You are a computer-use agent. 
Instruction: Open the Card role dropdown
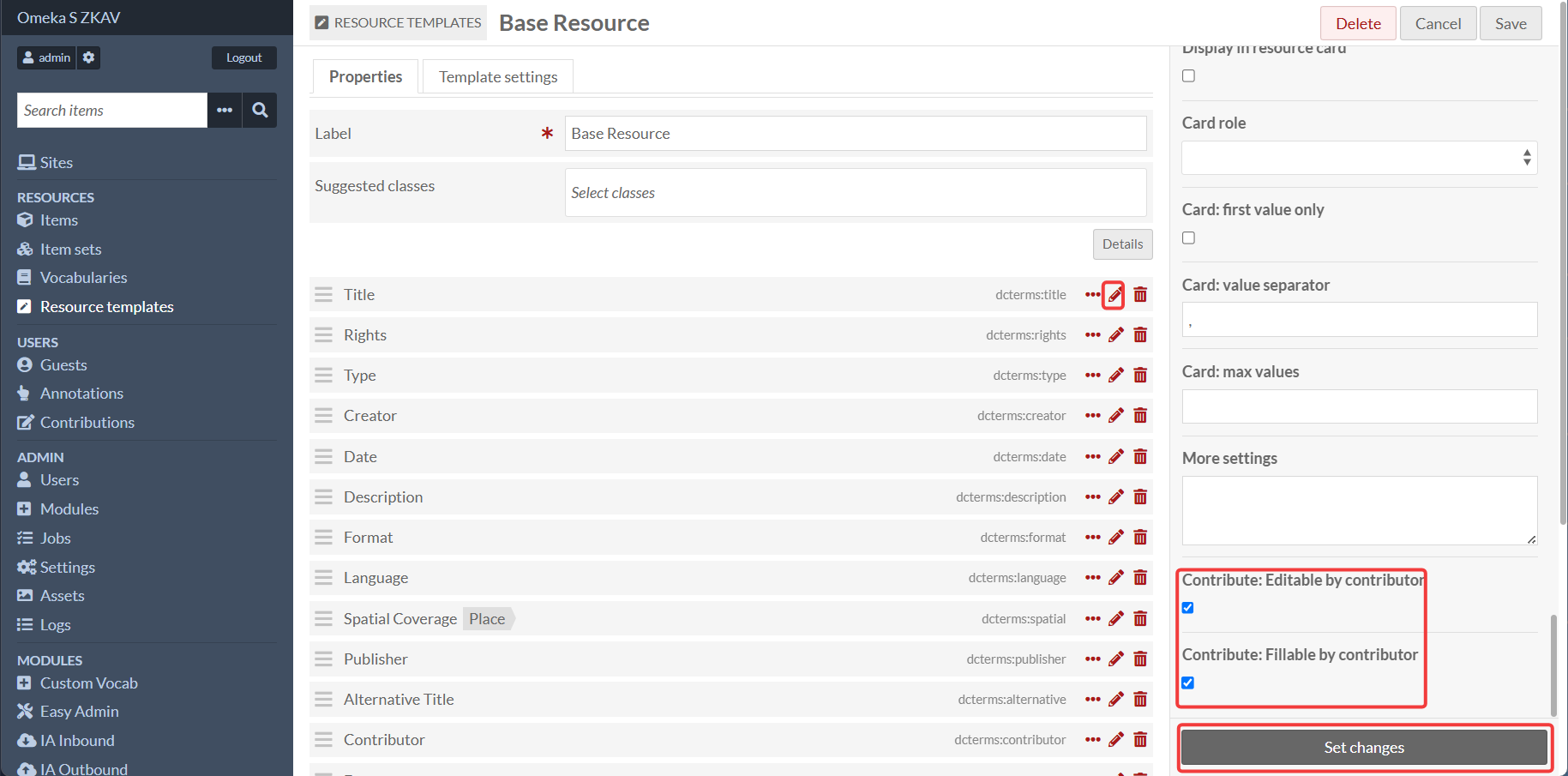[x=1360, y=158]
